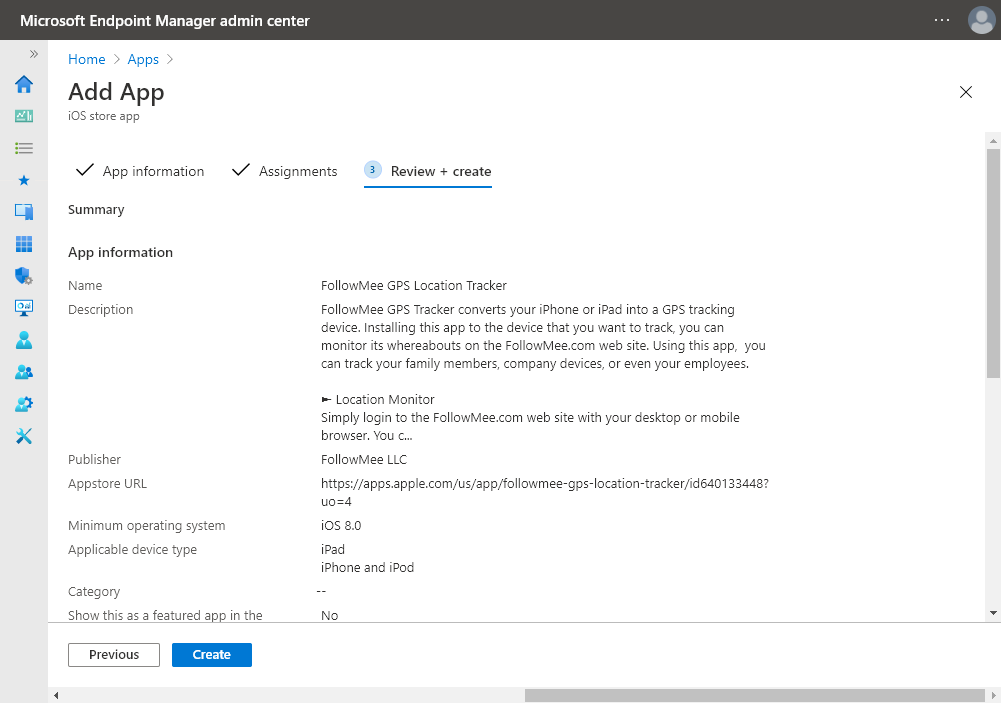Open the Troubleshooting tools icon
Image resolution: width=1001 pixels, height=703 pixels.
pyautogui.click(x=24, y=436)
